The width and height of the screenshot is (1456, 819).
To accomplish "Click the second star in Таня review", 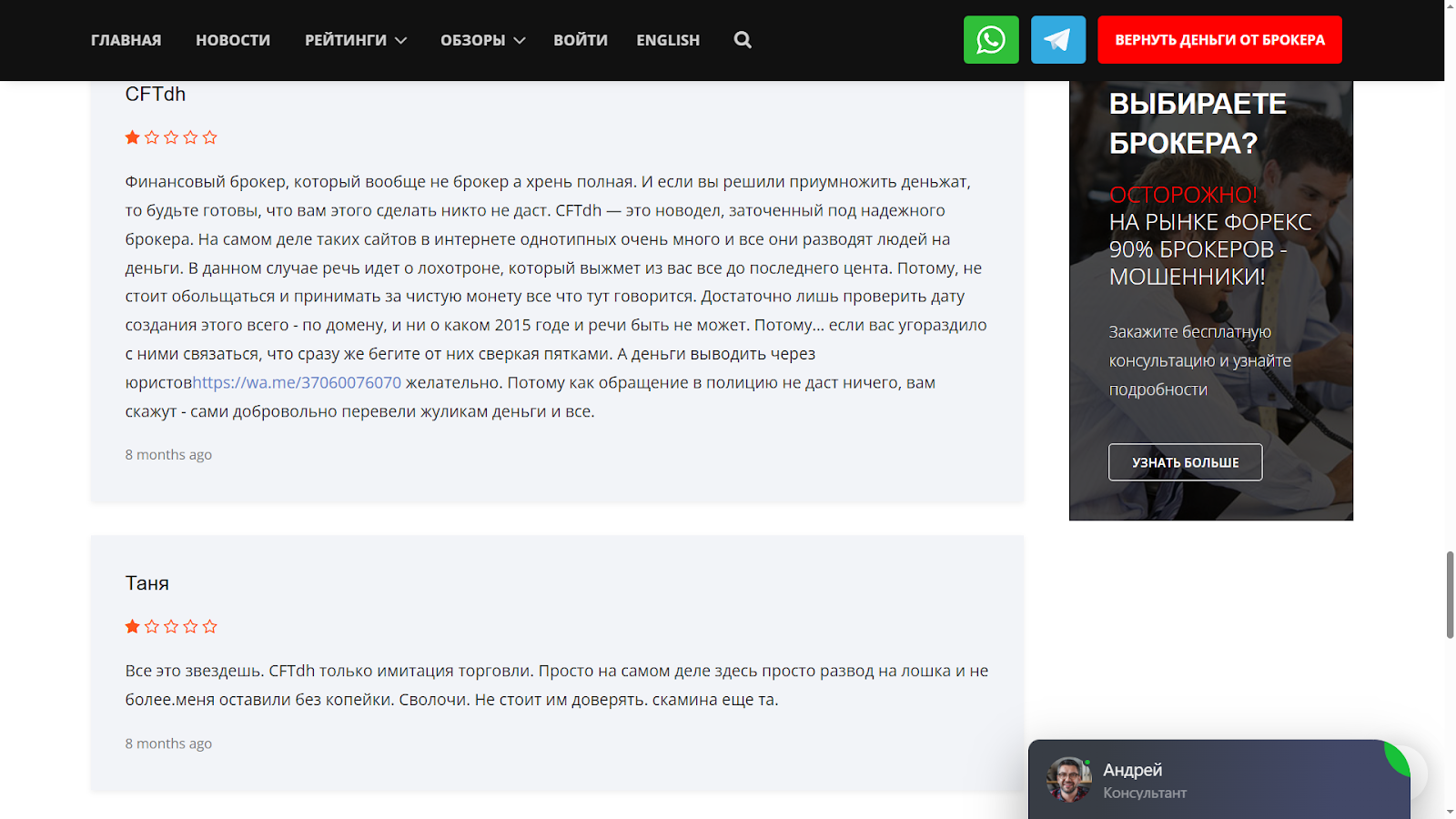I will [x=152, y=626].
